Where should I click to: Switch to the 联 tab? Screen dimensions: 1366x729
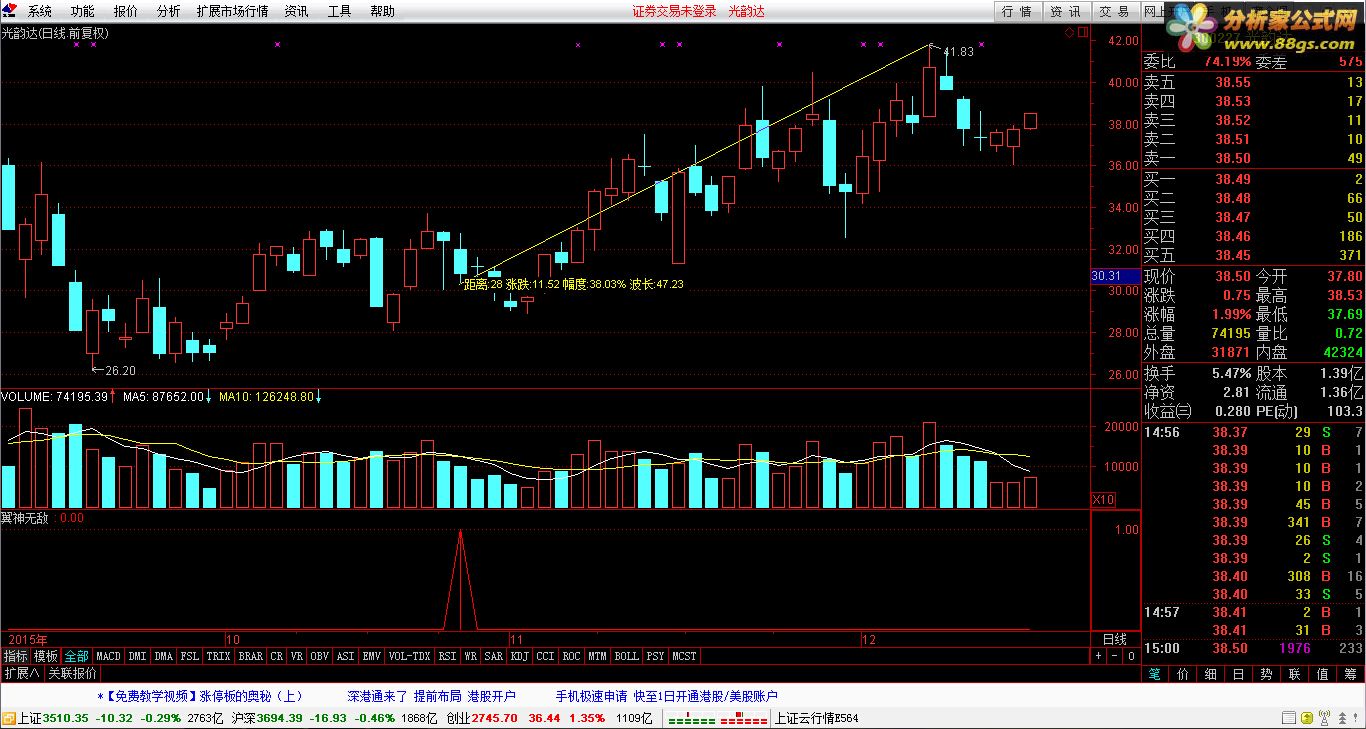tap(1294, 675)
